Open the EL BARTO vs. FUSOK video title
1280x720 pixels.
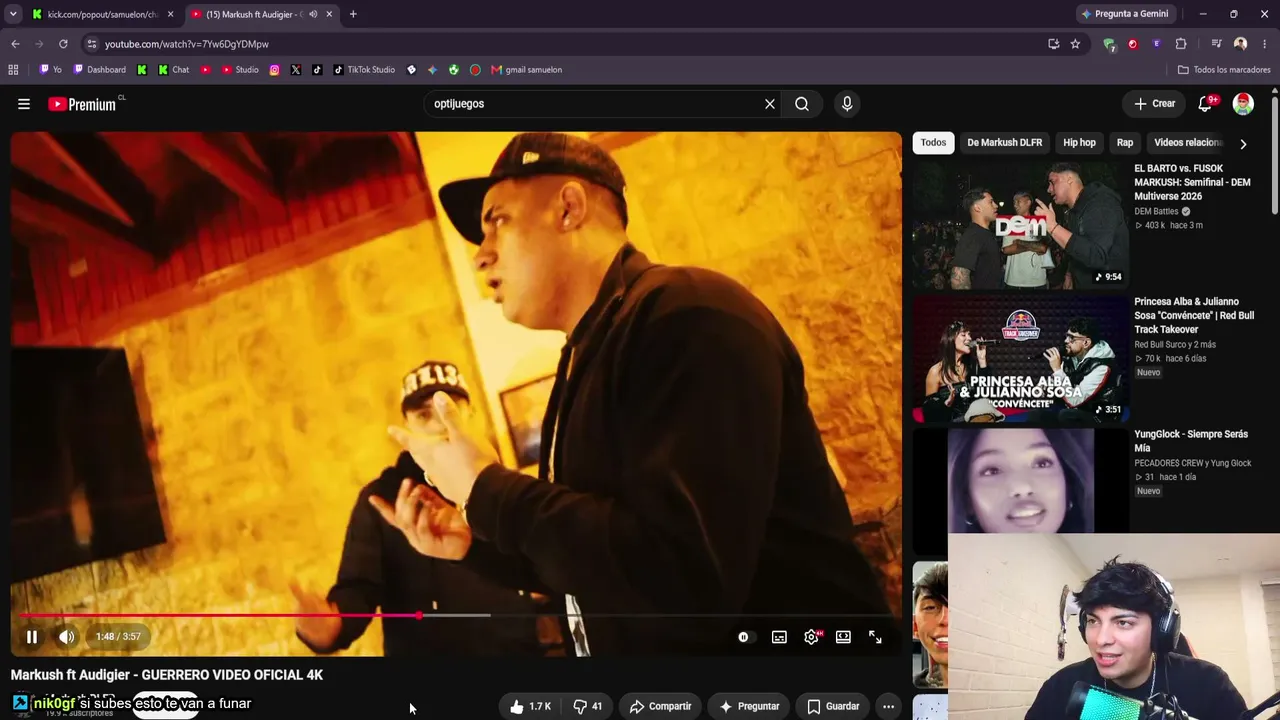click(x=1193, y=182)
